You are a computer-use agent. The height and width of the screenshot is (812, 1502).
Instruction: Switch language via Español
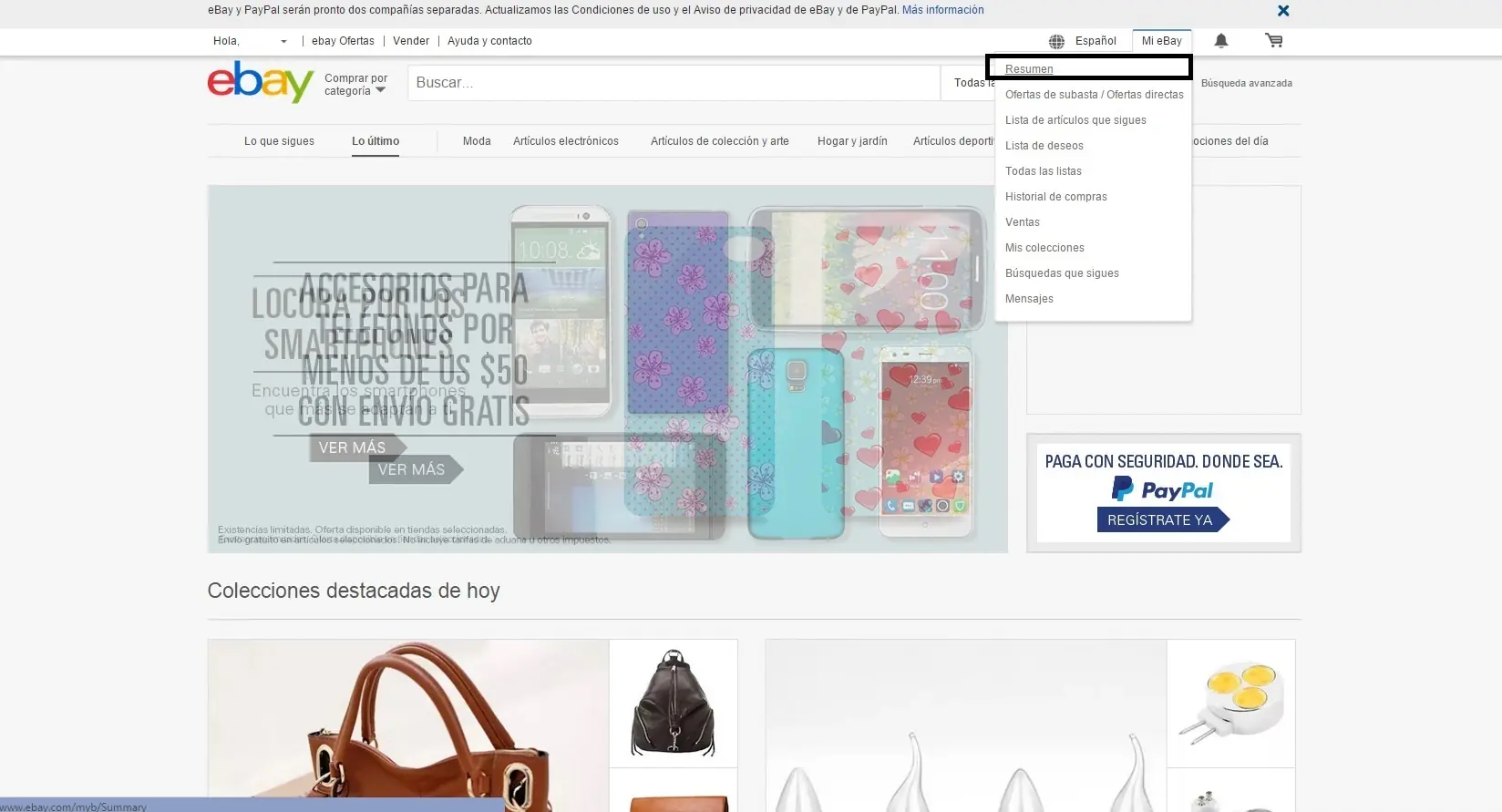(x=1096, y=41)
